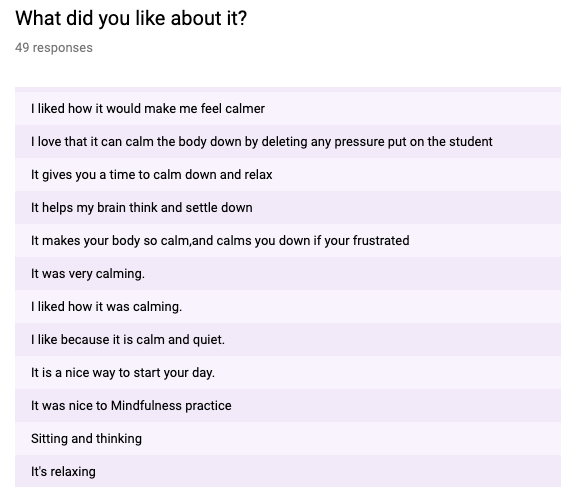Click the '49 responses' count text
Viewport: 561px width, 500px height.
pyautogui.click(x=54, y=48)
